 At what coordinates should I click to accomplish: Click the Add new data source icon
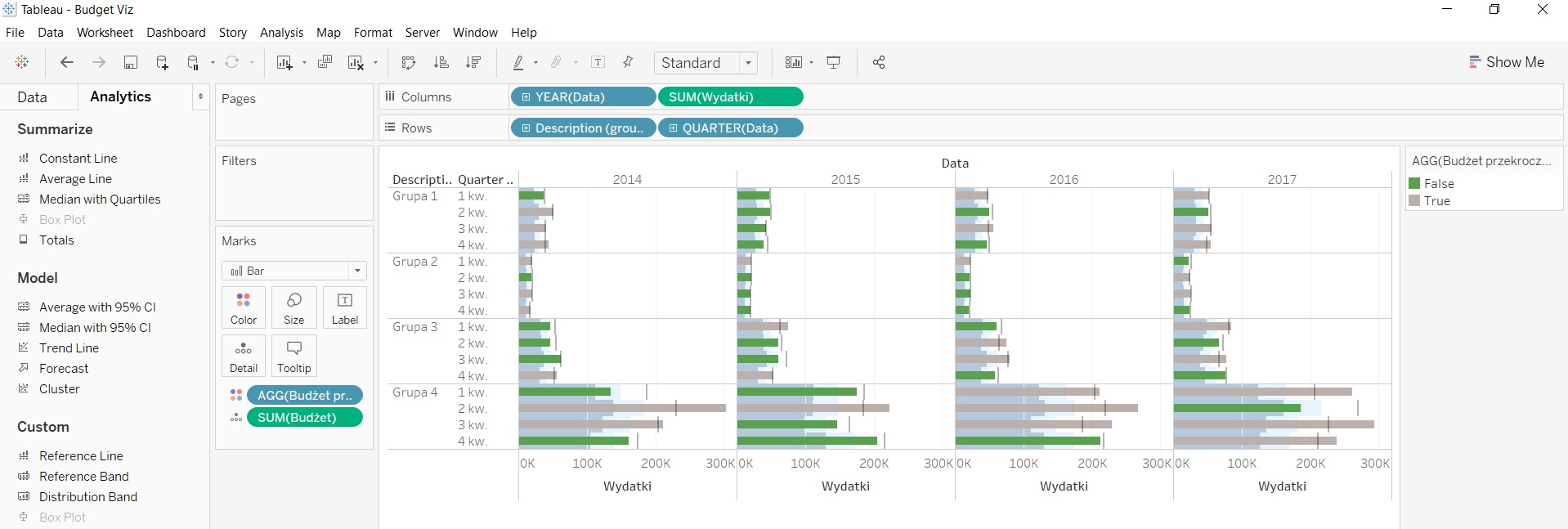[x=162, y=63]
